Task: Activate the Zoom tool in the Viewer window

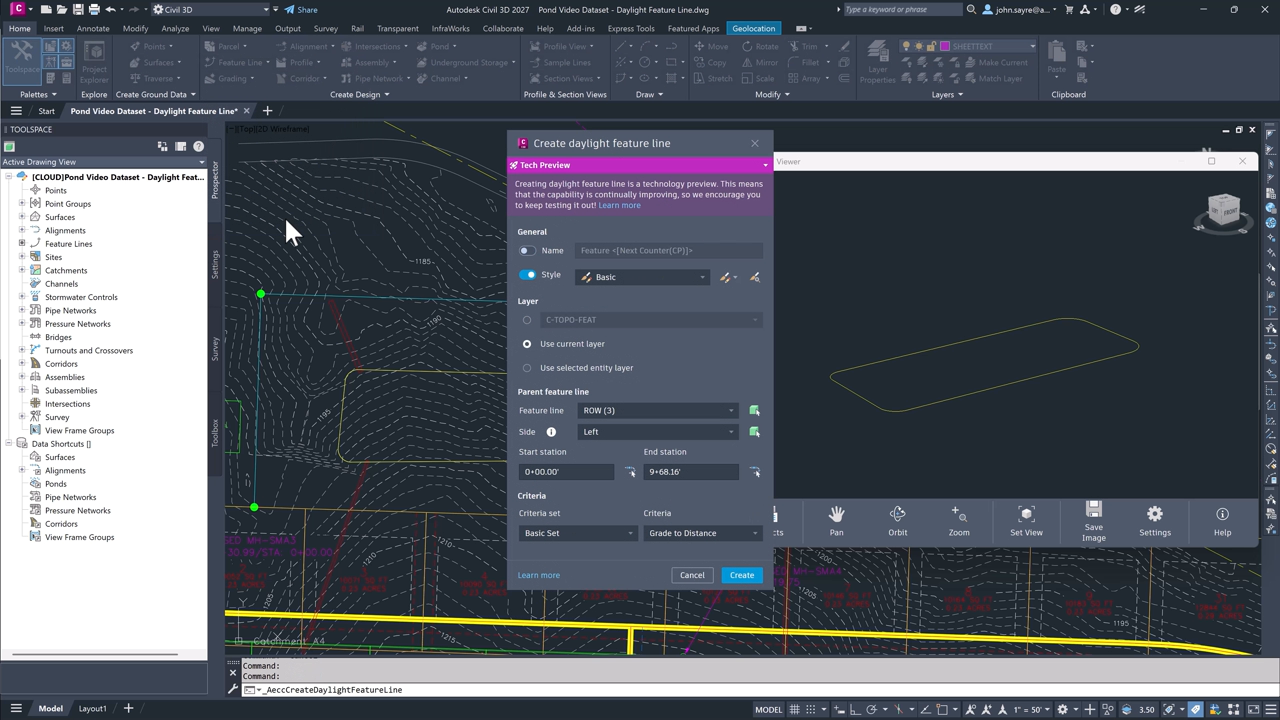Action: pos(958,521)
